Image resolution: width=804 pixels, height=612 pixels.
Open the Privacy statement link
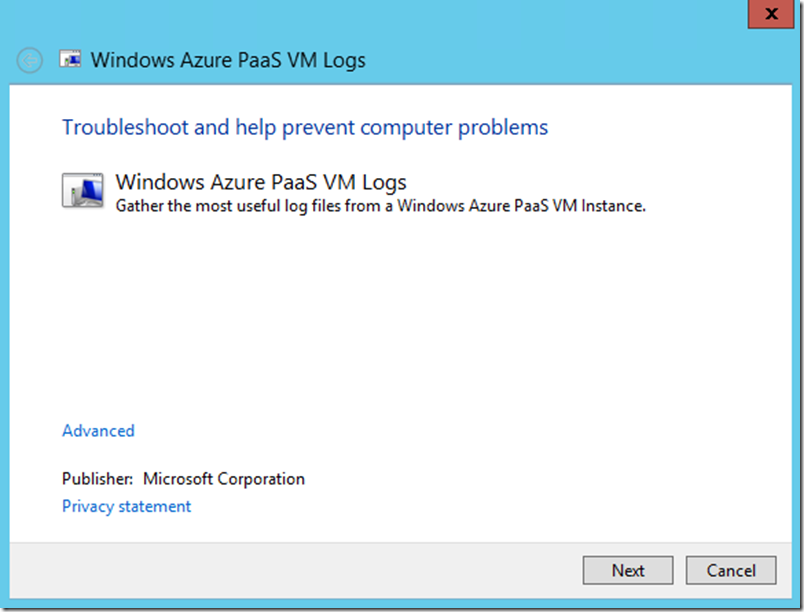[126, 507]
